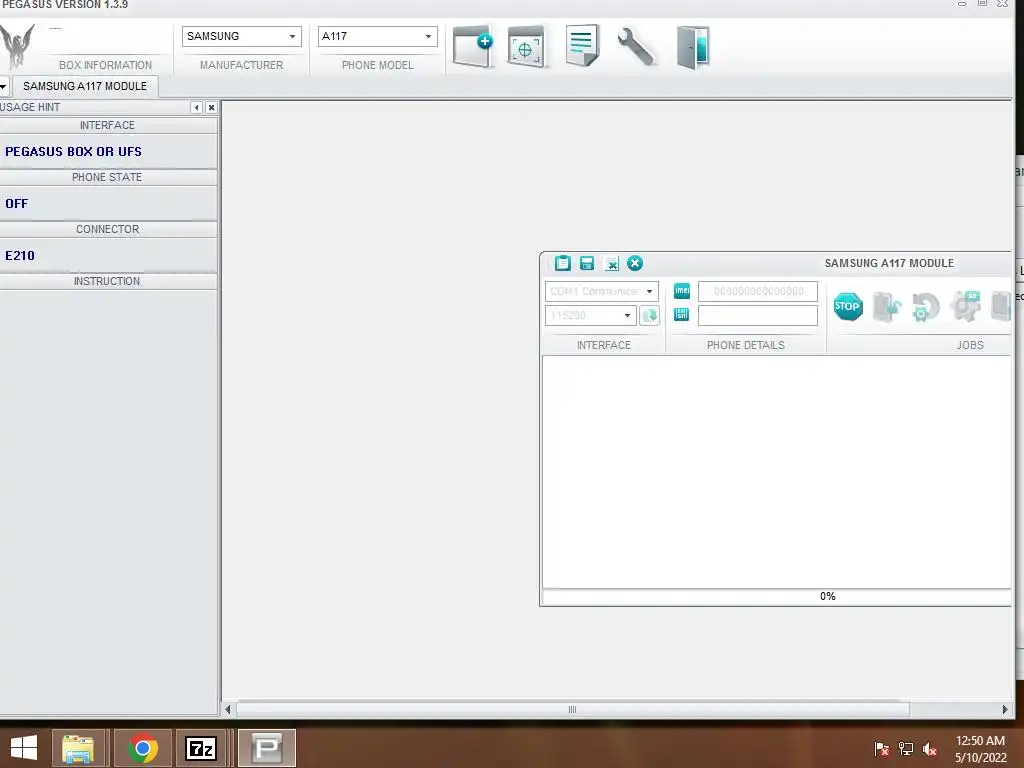The height and width of the screenshot is (768, 1024).
Task: Click the 0% progress bar
Action: pyautogui.click(x=776, y=596)
